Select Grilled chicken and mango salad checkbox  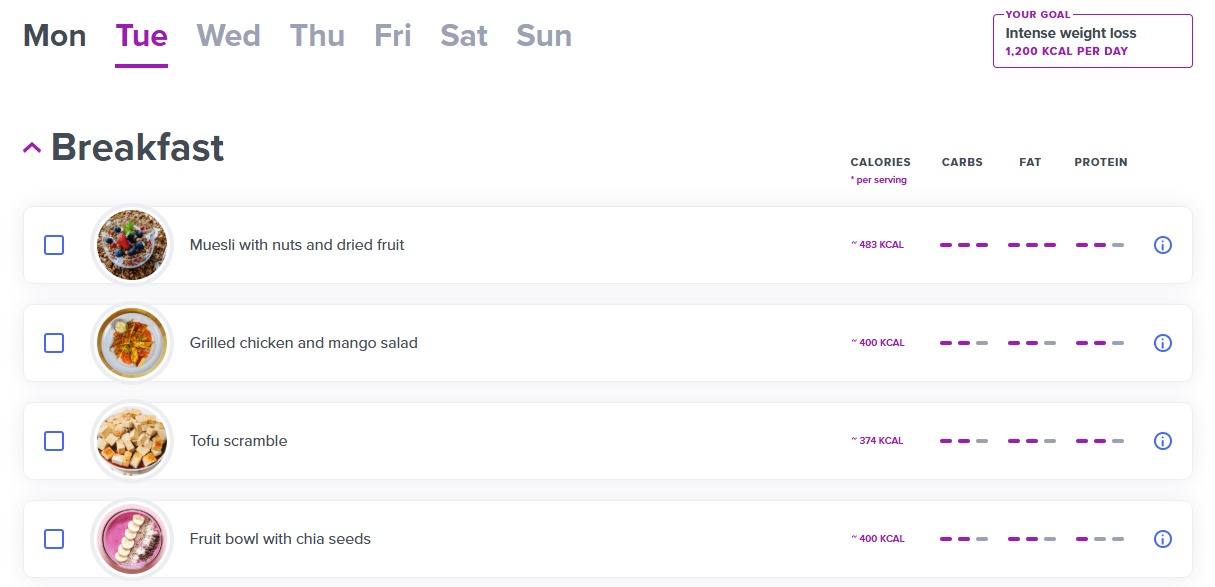(x=54, y=343)
